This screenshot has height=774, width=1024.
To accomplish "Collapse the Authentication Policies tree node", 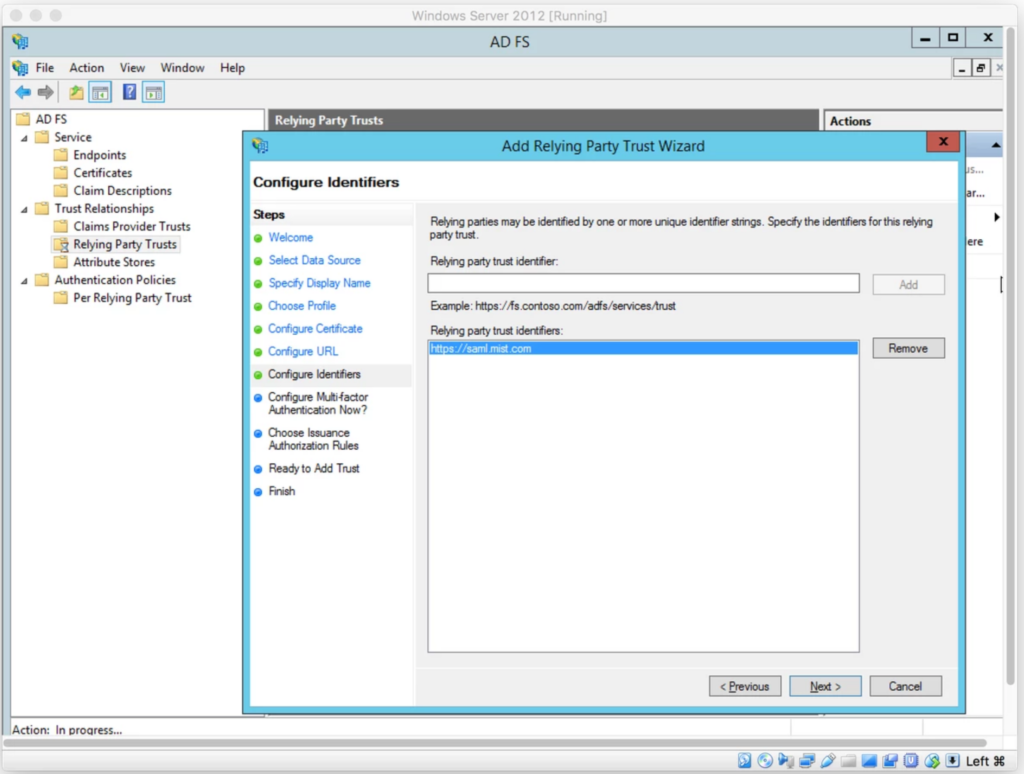I will coord(25,281).
